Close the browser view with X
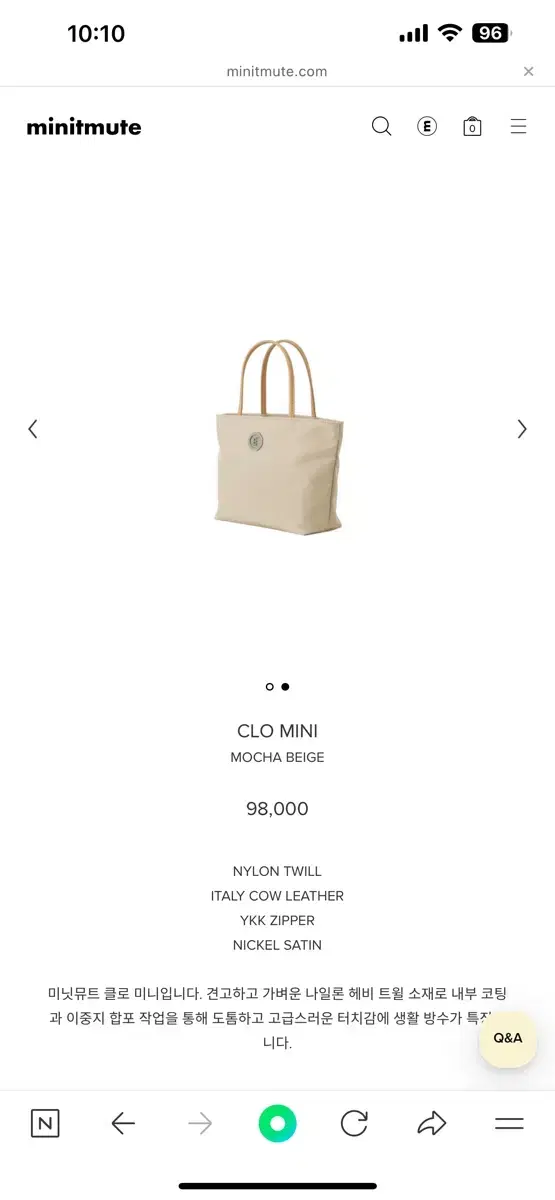 (528, 71)
